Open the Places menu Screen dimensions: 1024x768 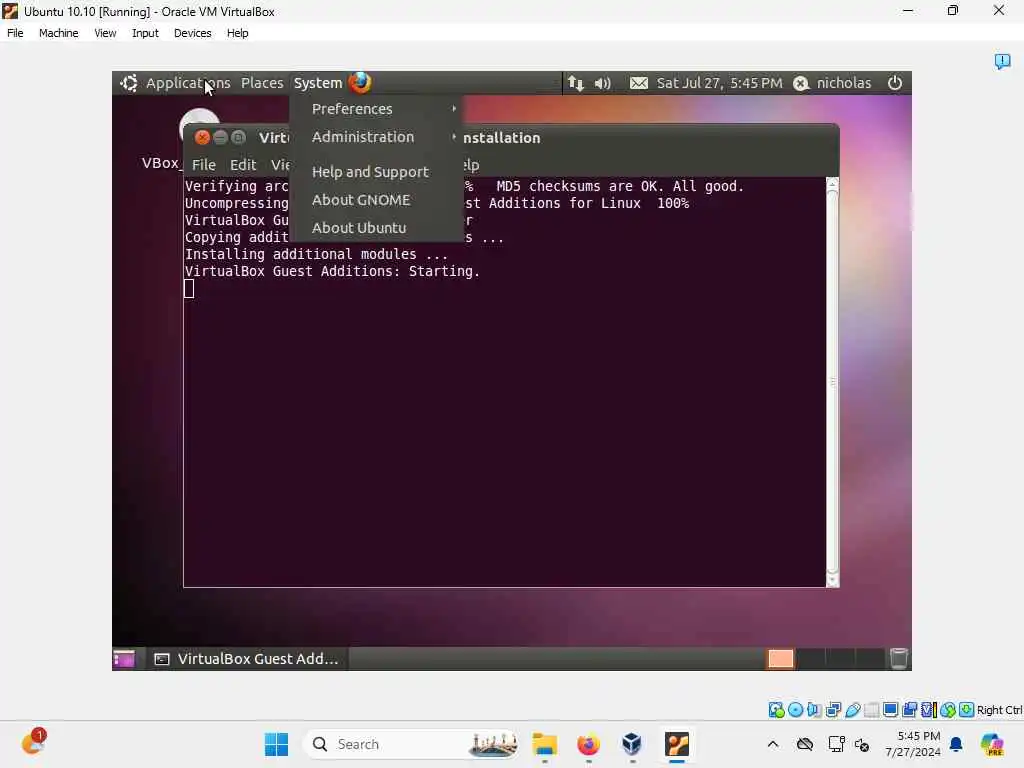262,83
